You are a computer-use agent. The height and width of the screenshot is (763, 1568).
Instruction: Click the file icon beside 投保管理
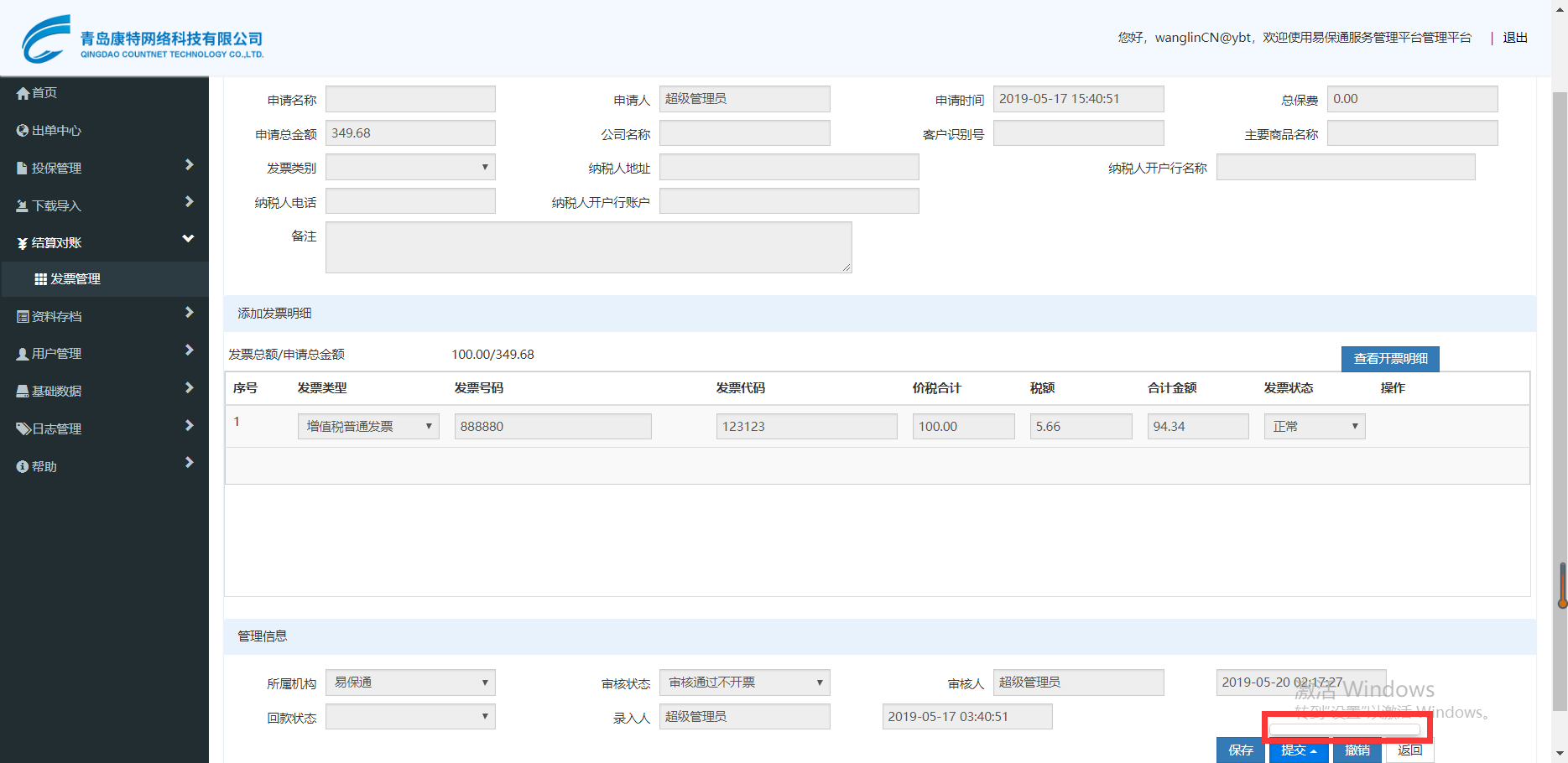pos(23,169)
